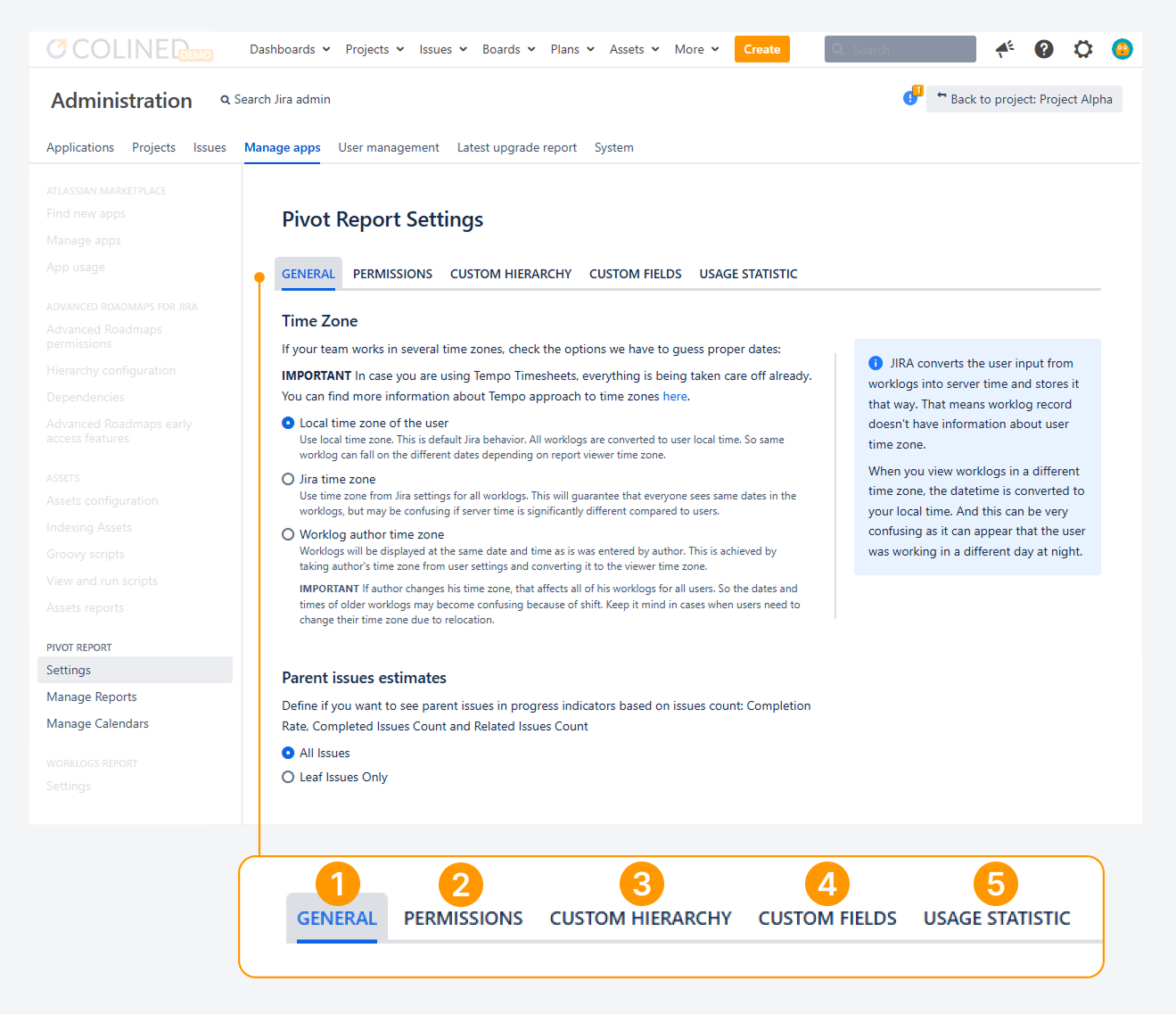Click the blue notification icon with badge

(x=911, y=96)
